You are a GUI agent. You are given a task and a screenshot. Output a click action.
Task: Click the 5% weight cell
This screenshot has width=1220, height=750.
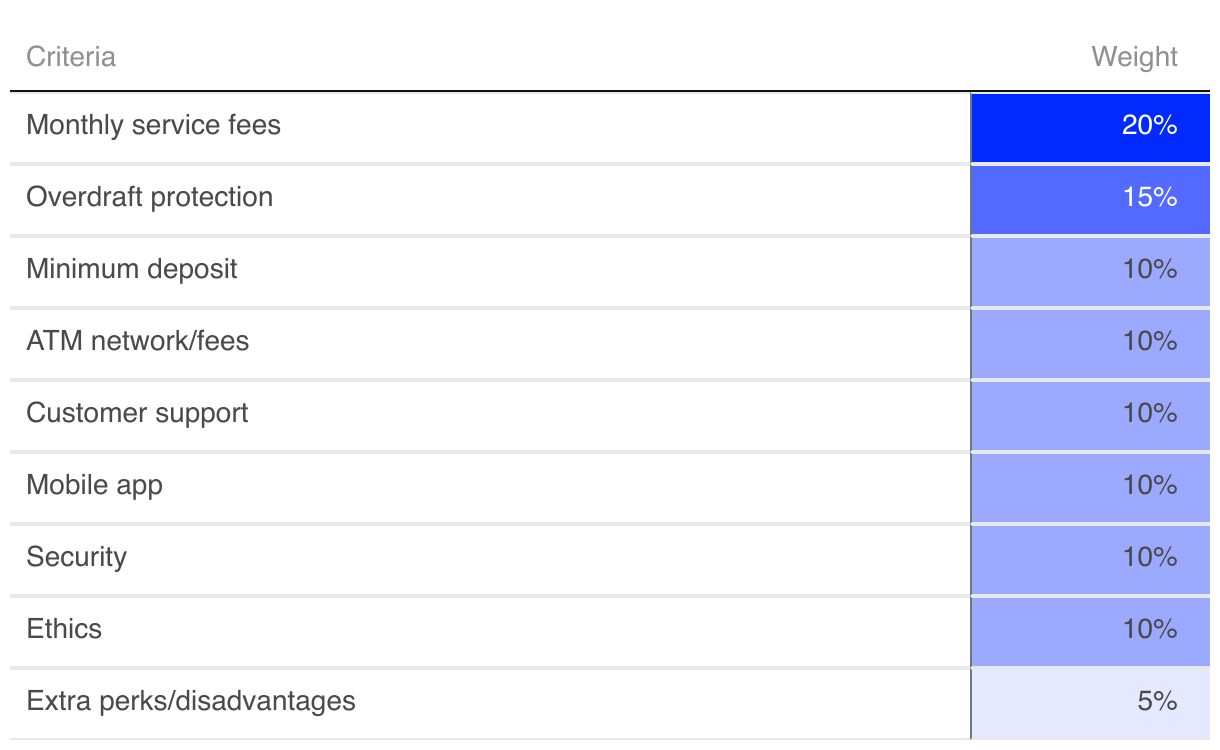(x=1090, y=702)
